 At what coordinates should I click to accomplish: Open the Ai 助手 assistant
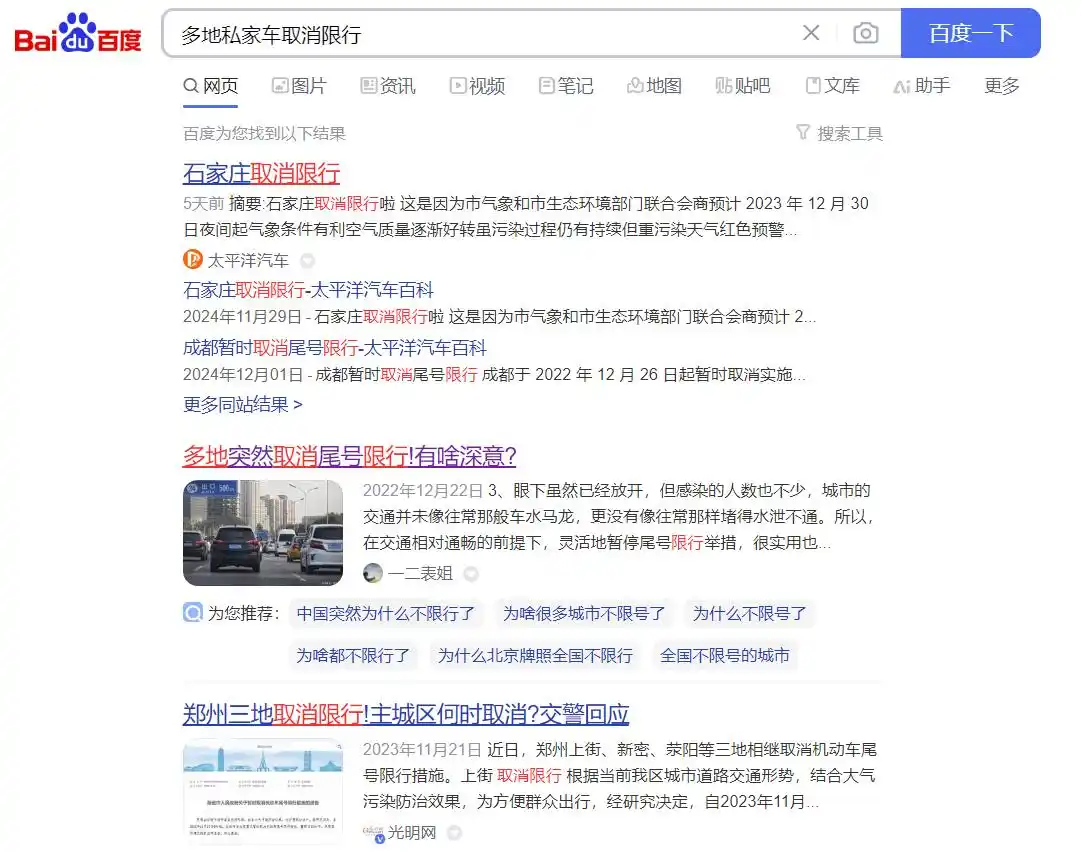click(921, 86)
